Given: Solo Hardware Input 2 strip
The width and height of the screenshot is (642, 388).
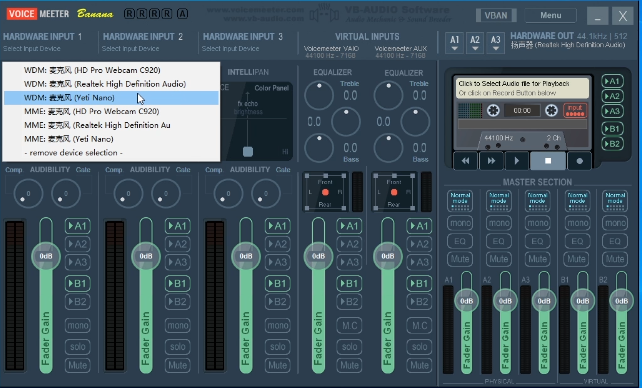Looking at the screenshot, I should pos(178,347).
